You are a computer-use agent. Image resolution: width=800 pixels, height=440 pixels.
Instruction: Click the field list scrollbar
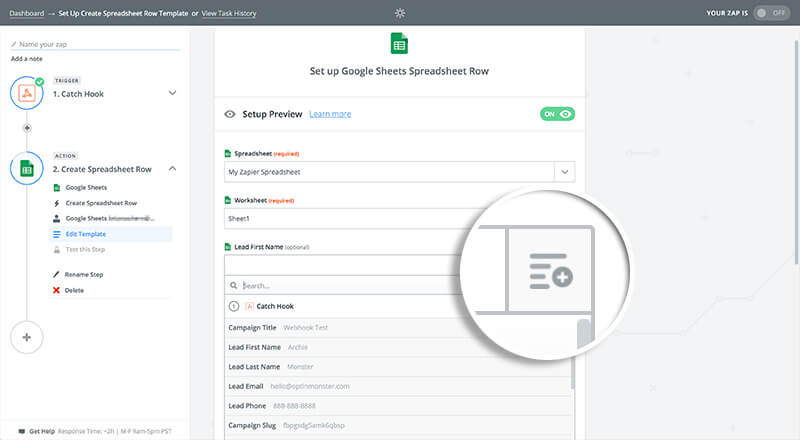click(572, 373)
